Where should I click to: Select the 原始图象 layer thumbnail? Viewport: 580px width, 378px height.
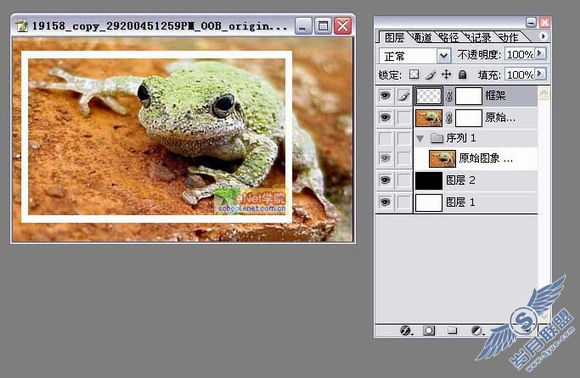[442, 159]
